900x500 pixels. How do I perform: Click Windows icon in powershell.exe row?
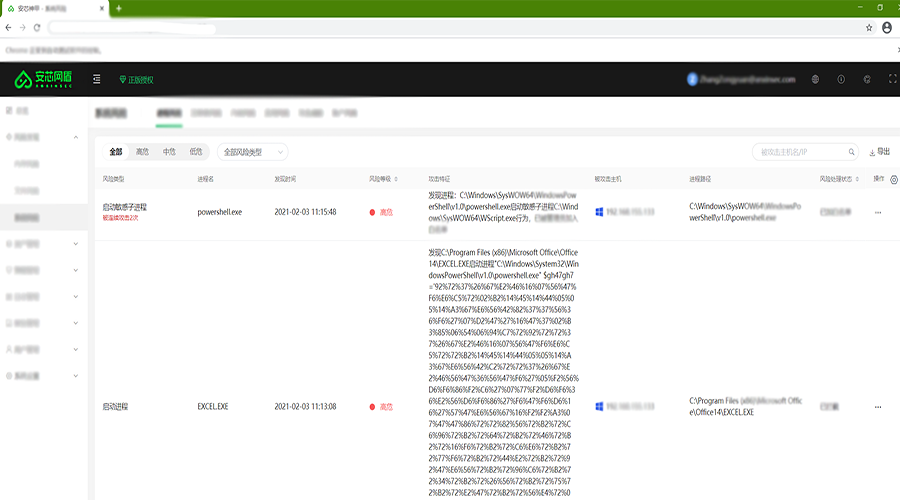[599, 212]
